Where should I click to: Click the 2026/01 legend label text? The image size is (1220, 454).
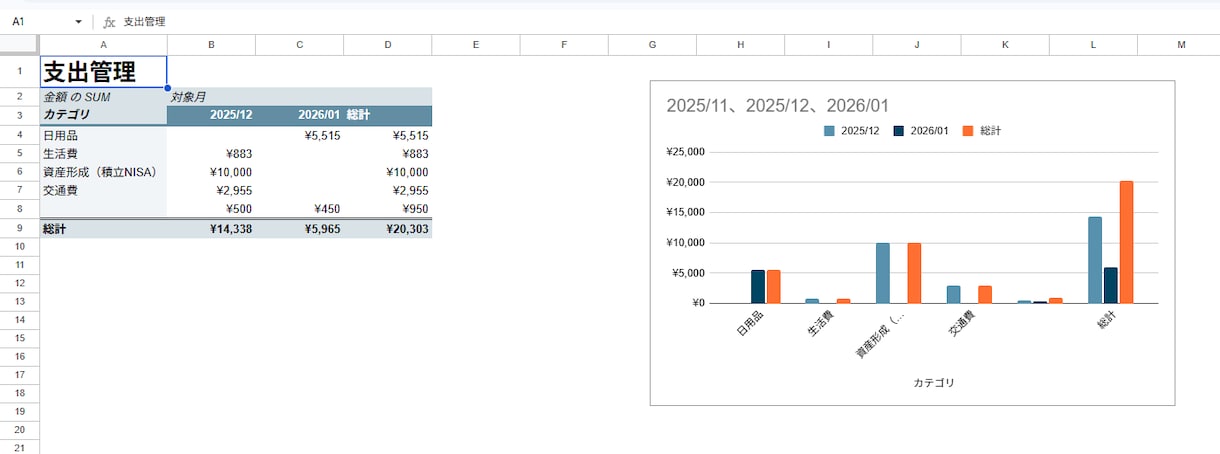point(930,131)
